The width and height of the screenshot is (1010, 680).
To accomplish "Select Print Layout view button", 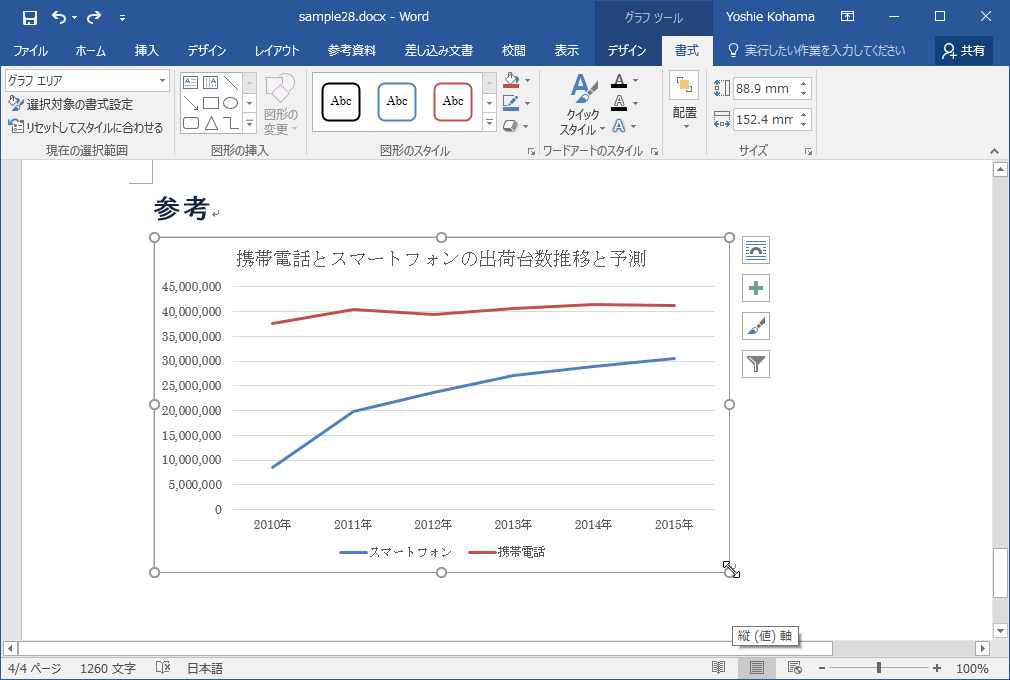I will (757, 668).
